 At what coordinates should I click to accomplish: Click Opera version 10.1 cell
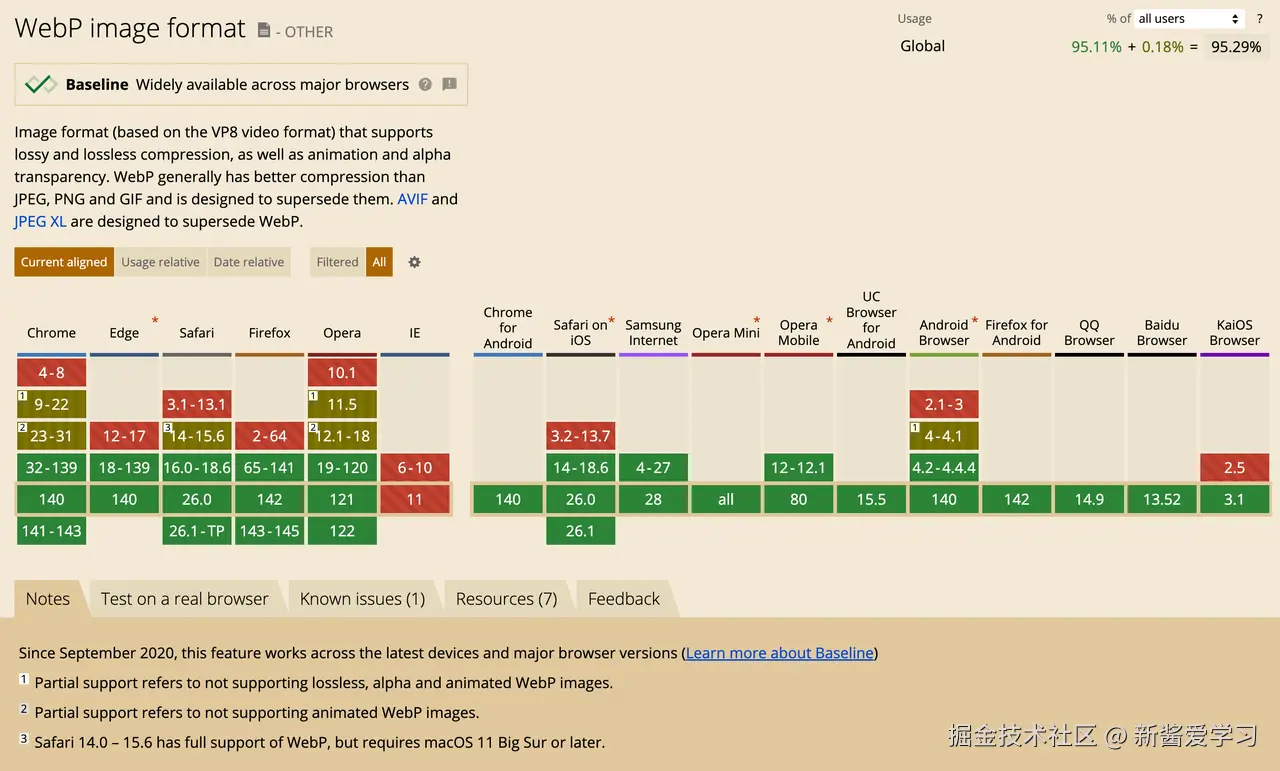pyautogui.click(x=342, y=373)
